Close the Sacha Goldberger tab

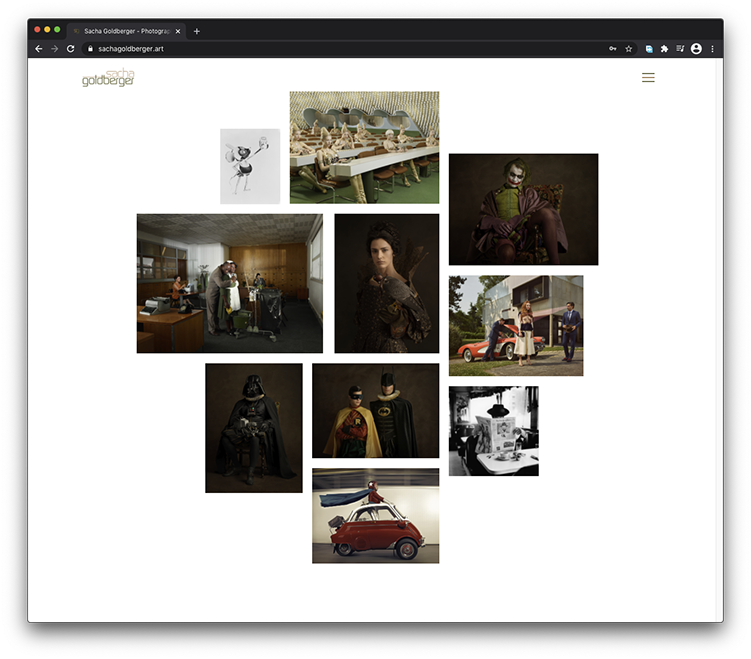178,31
